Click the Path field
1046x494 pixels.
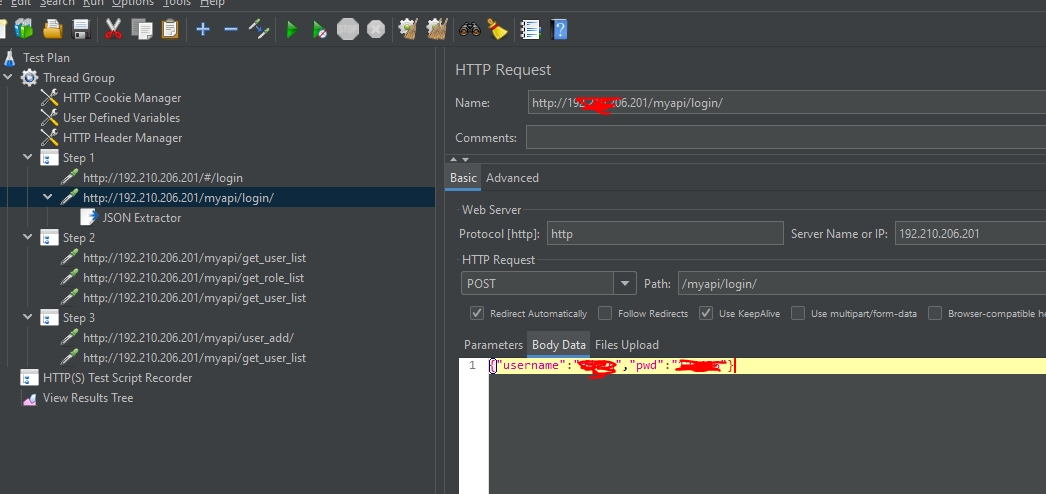[x=862, y=283]
